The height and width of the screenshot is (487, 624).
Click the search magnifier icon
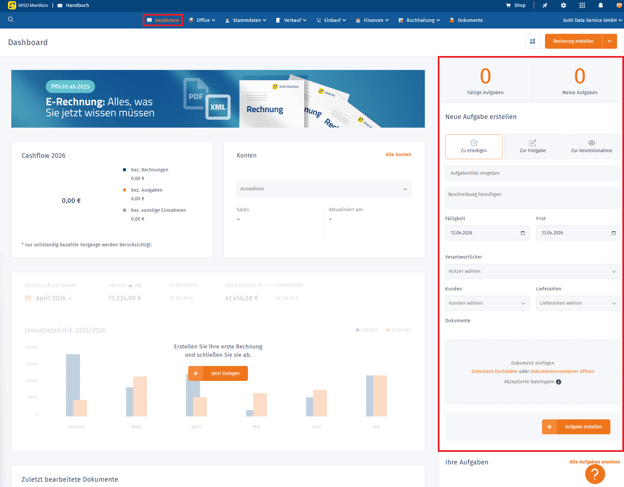pyautogui.click(x=11, y=19)
